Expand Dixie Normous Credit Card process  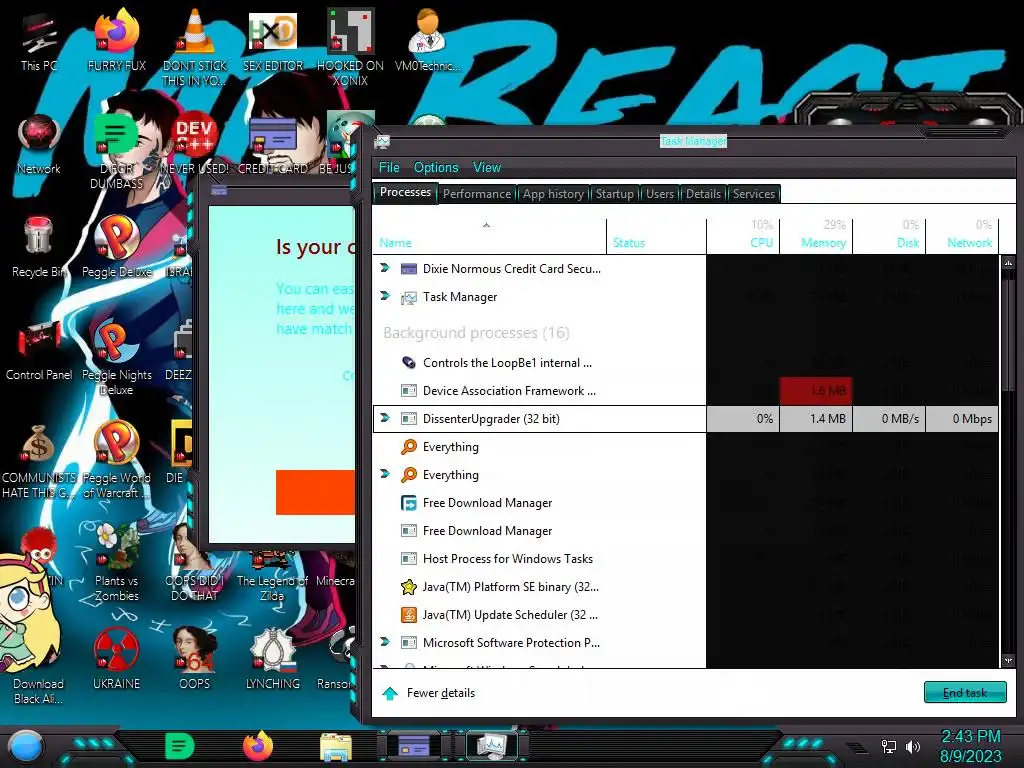[x=385, y=268]
